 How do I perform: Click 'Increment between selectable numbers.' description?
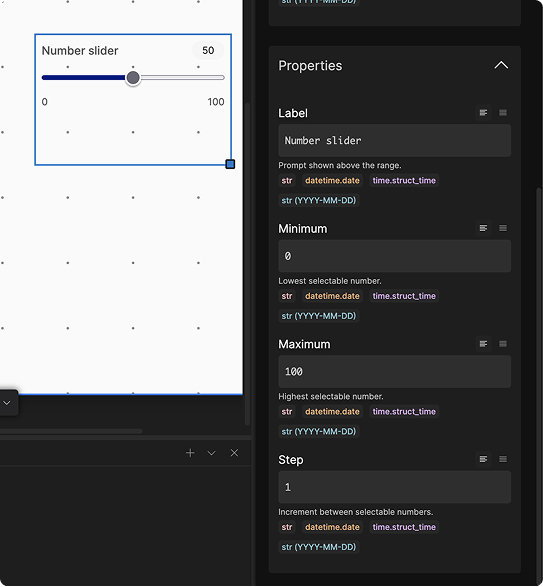(x=355, y=512)
